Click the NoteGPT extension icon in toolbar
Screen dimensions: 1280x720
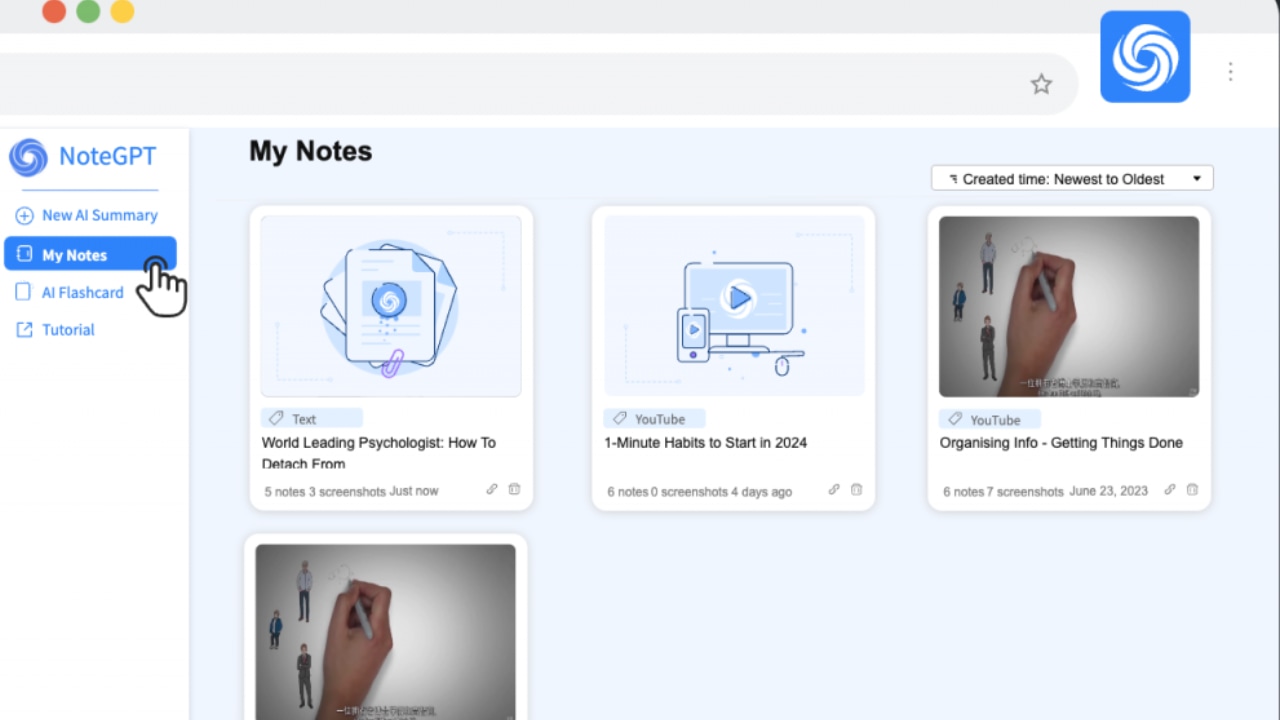1145,57
